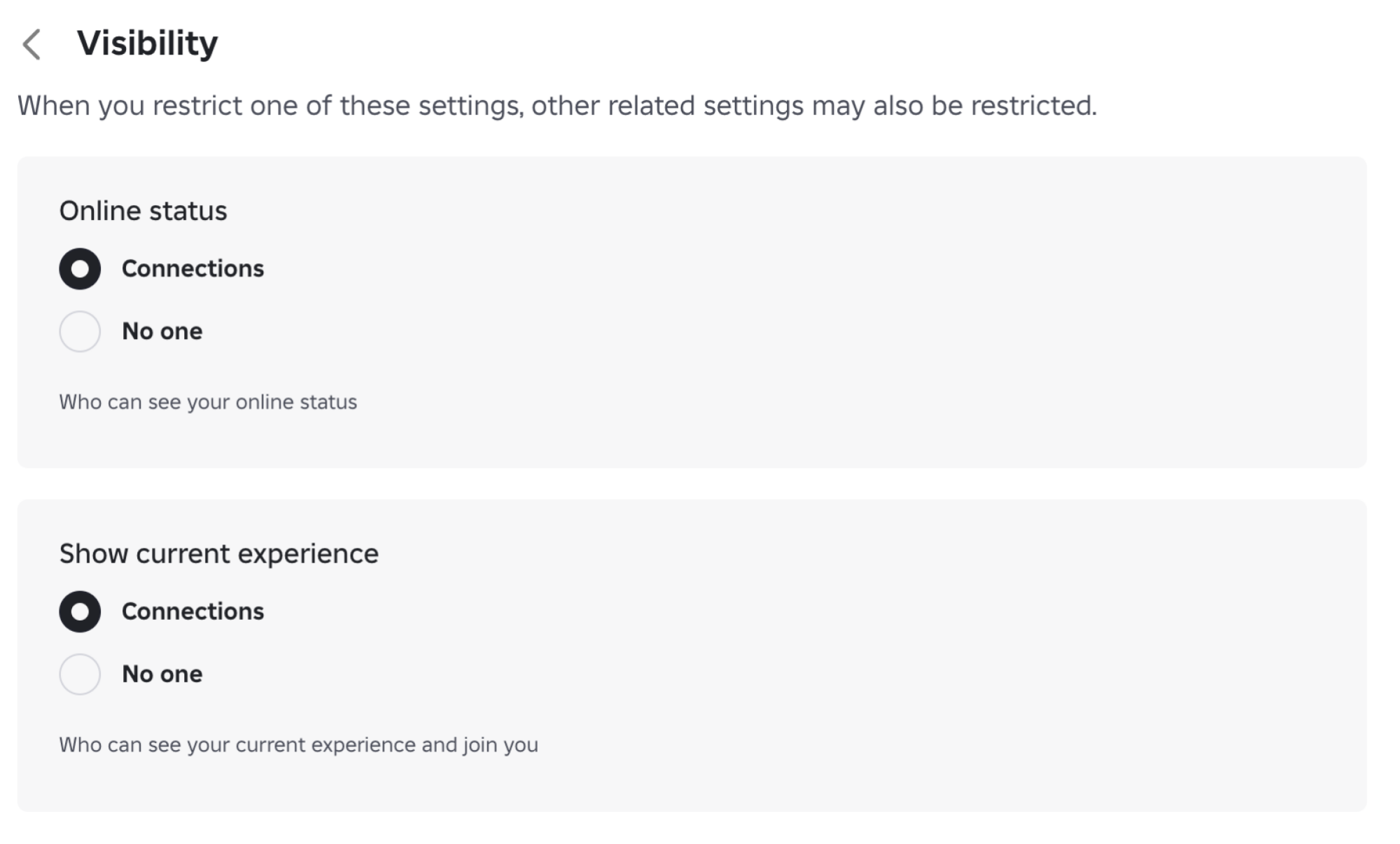The image size is (1400, 844).
Task: Select Connections radio button for Online status
Action: click(80, 269)
